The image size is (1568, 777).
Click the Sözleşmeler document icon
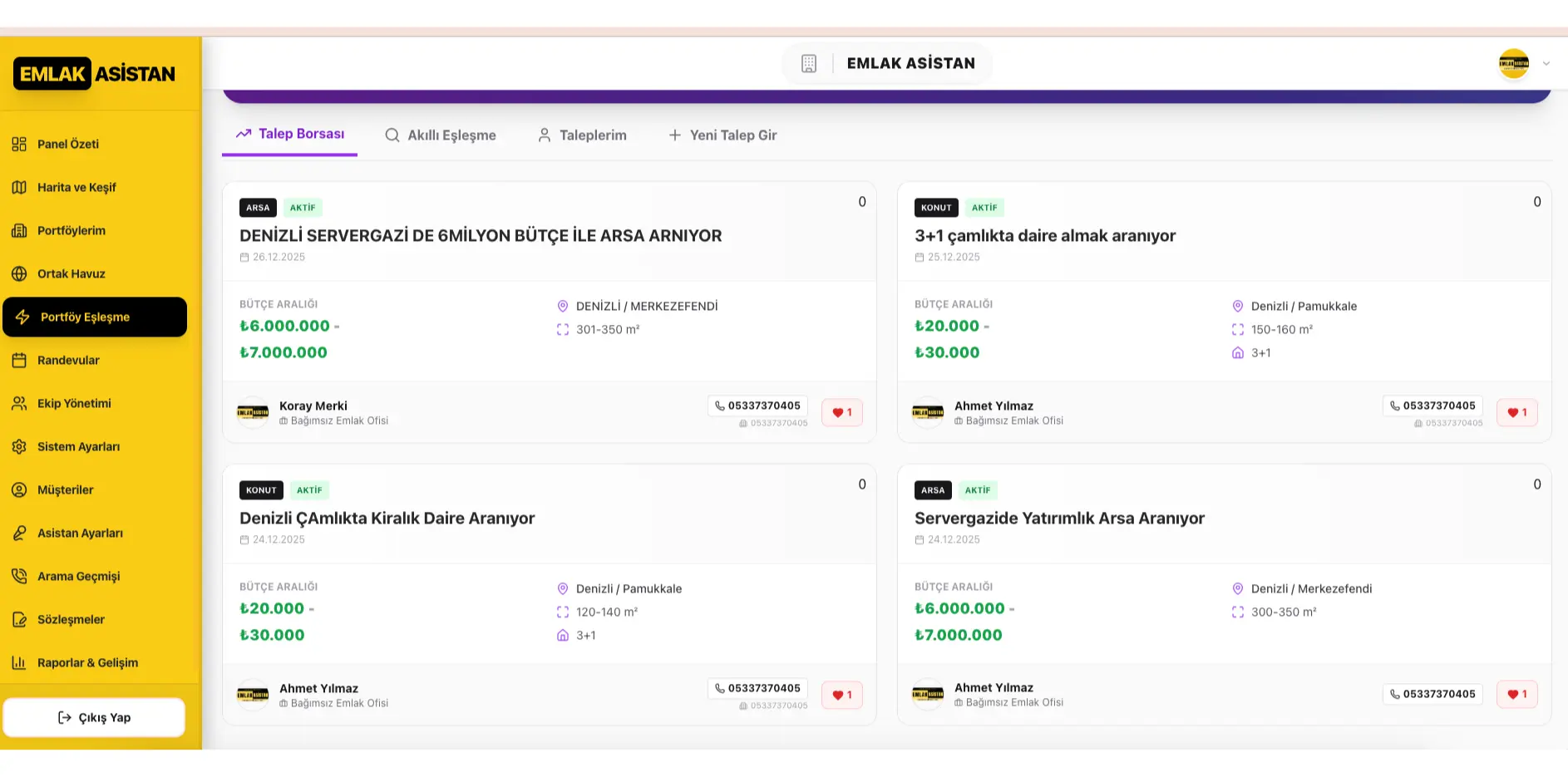(19, 619)
